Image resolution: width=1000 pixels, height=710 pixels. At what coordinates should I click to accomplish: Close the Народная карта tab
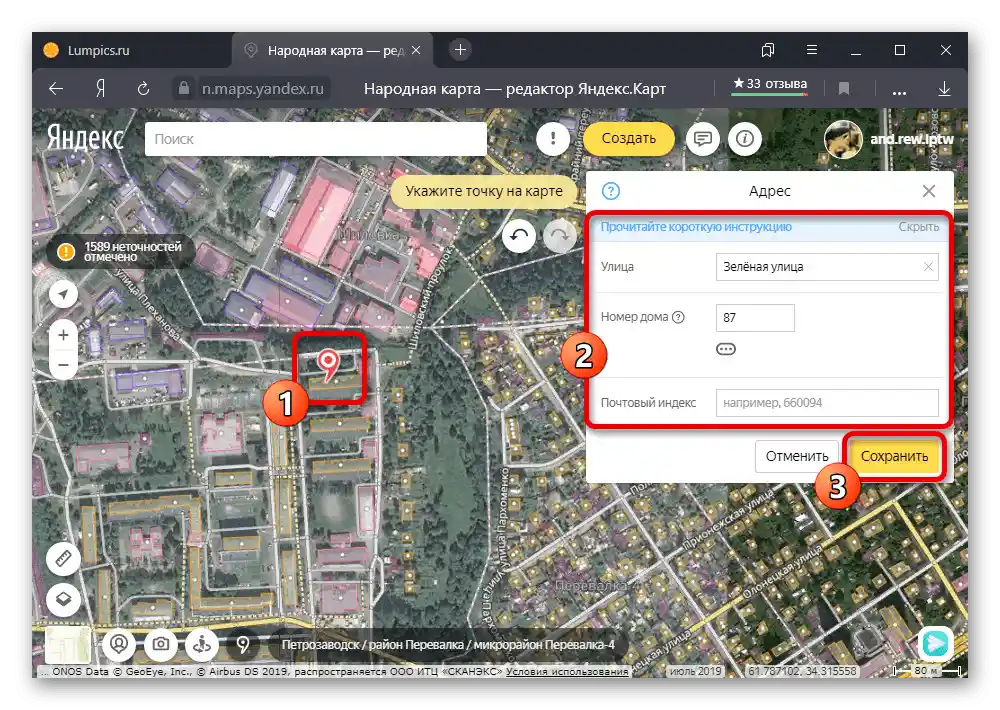[x=416, y=50]
